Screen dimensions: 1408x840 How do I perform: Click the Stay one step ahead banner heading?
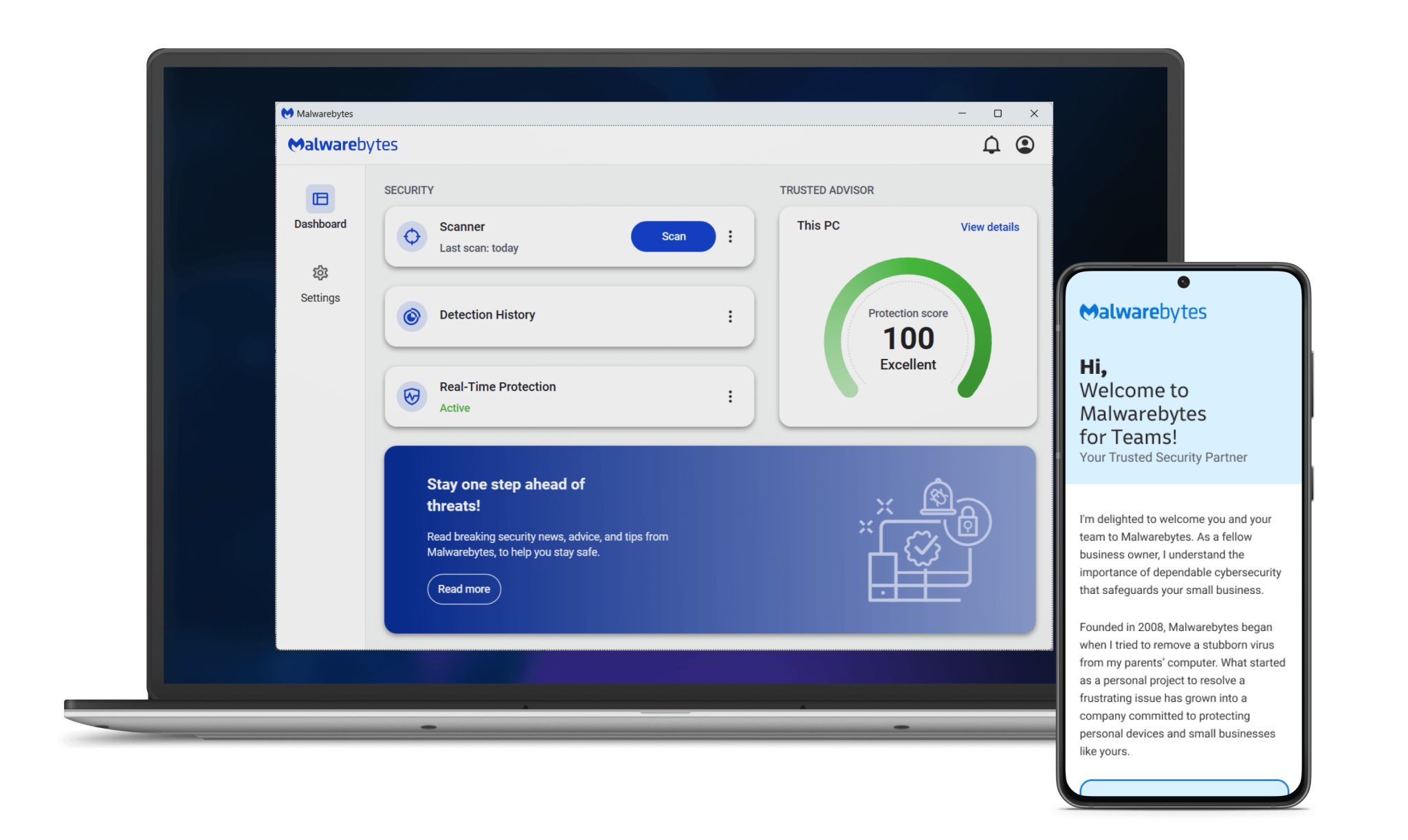coord(505,495)
